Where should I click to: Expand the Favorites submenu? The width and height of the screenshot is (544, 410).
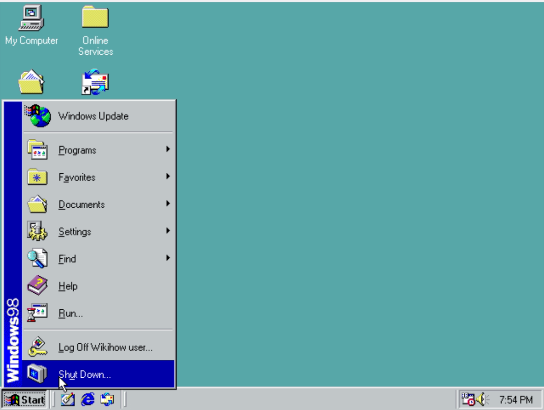coord(99,177)
